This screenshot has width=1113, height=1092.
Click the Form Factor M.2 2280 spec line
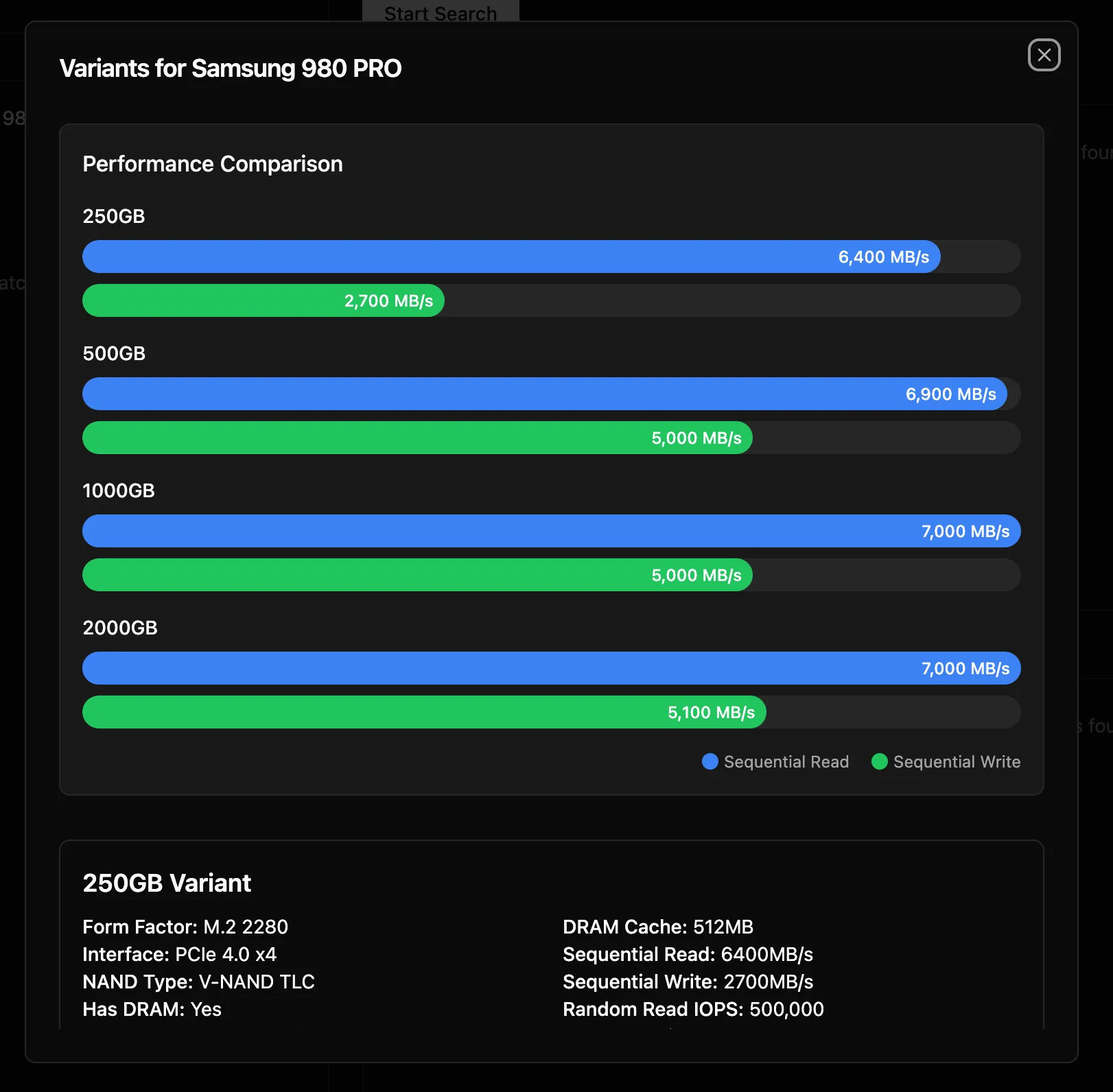tap(185, 927)
